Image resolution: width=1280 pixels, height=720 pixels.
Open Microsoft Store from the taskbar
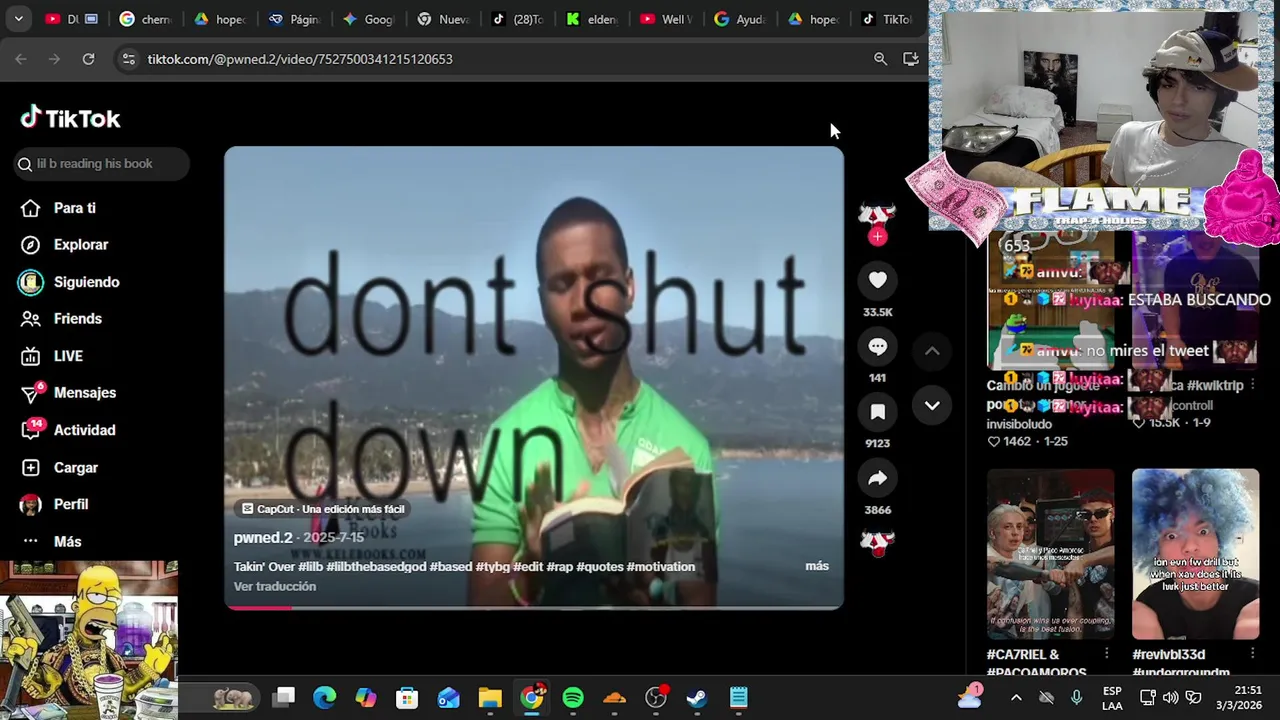click(x=407, y=698)
